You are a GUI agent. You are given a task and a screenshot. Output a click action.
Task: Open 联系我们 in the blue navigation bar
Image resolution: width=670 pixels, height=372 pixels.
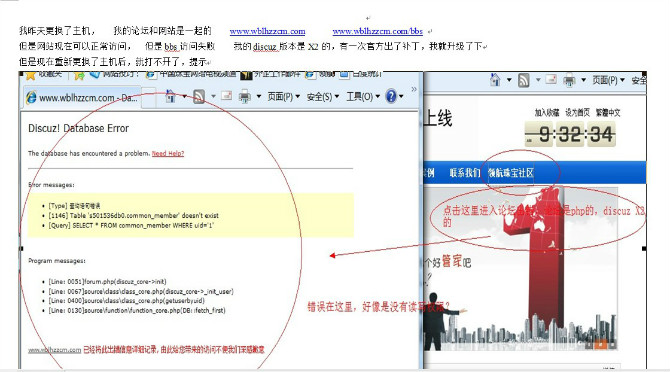pos(464,173)
